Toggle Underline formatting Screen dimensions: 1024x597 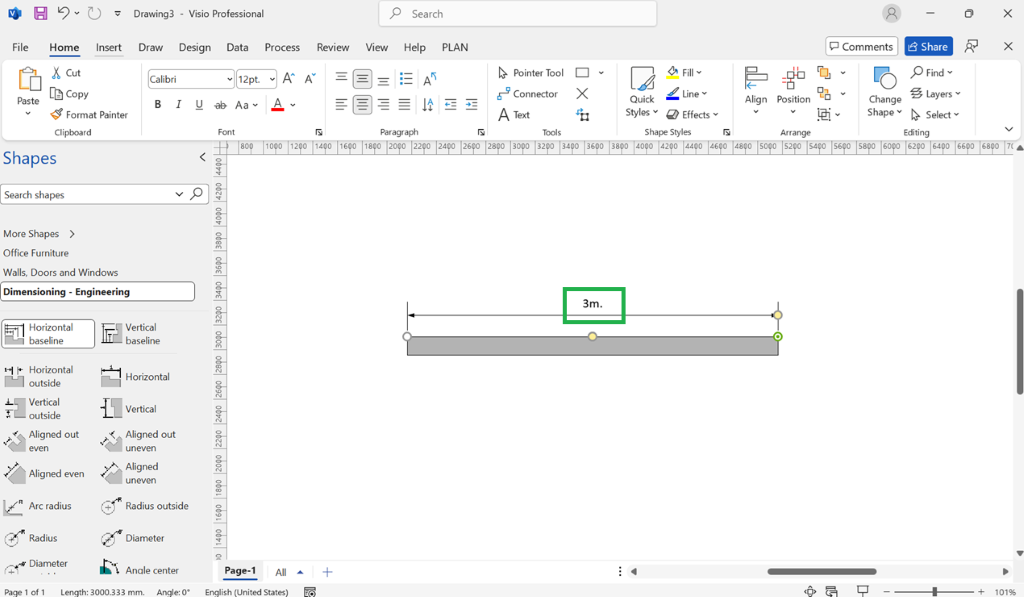[199, 105]
